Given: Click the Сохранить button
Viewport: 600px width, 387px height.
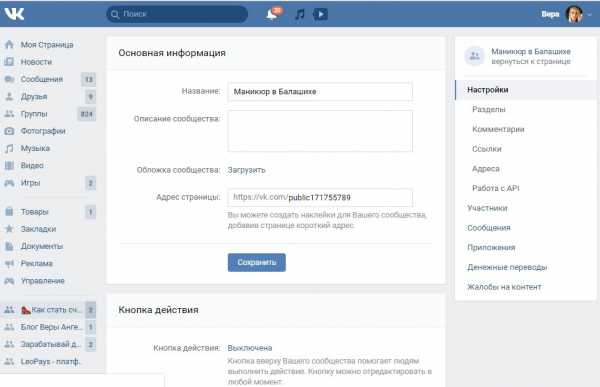Looking at the screenshot, I should pos(256,263).
